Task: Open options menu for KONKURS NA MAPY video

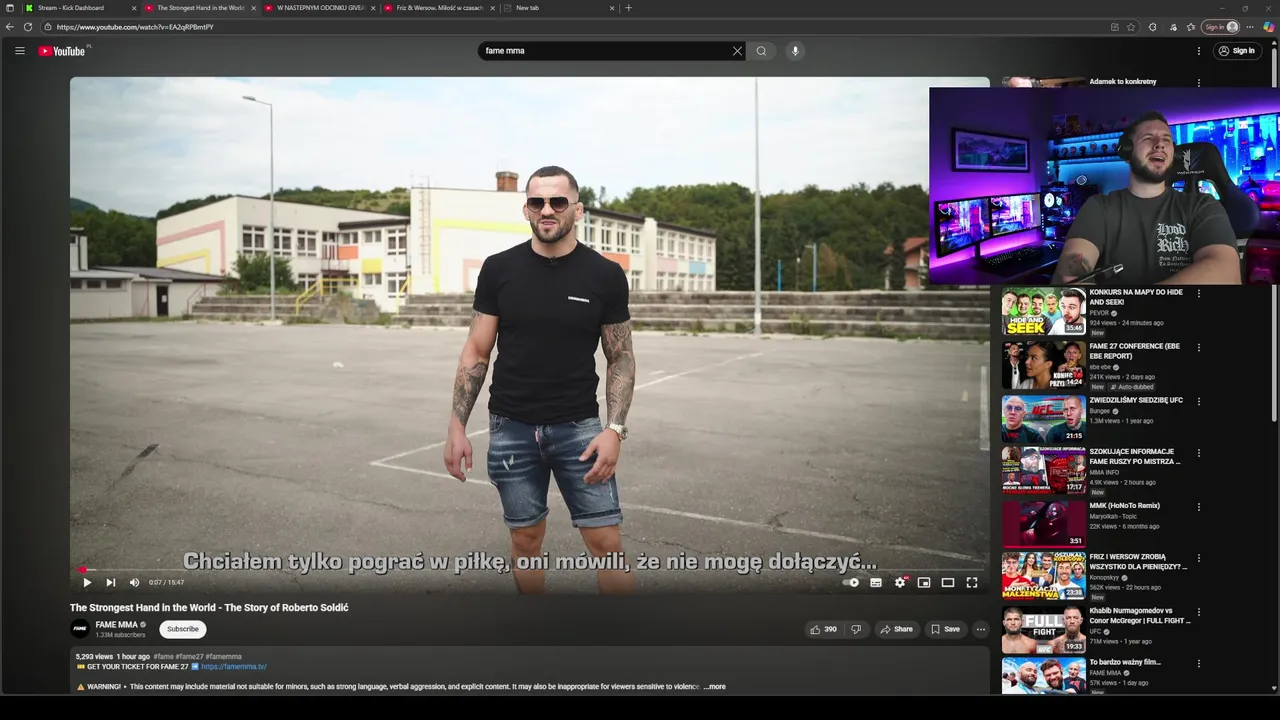Action: (1198, 294)
